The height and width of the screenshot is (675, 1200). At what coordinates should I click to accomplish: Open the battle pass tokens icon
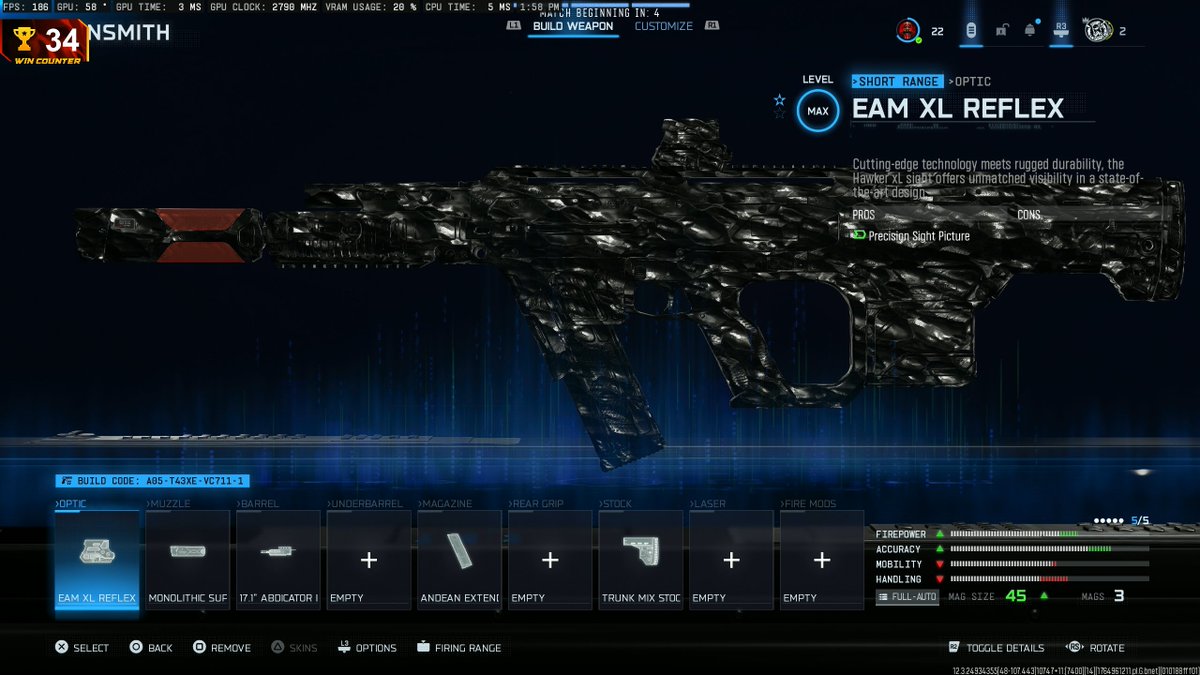coord(970,31)
